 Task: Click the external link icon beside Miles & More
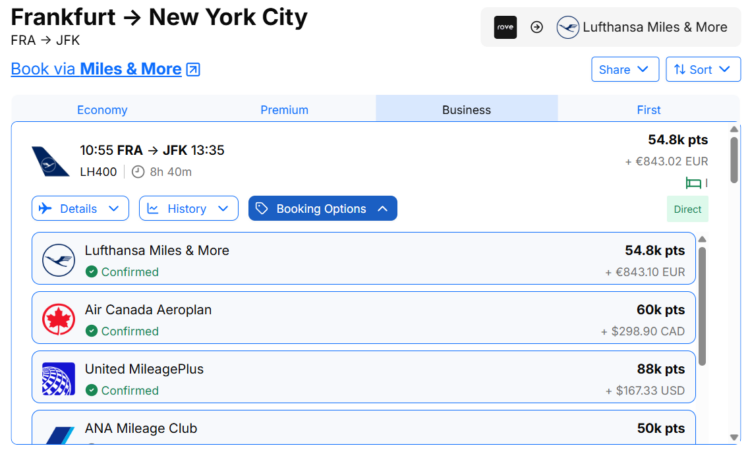(193, 69)
